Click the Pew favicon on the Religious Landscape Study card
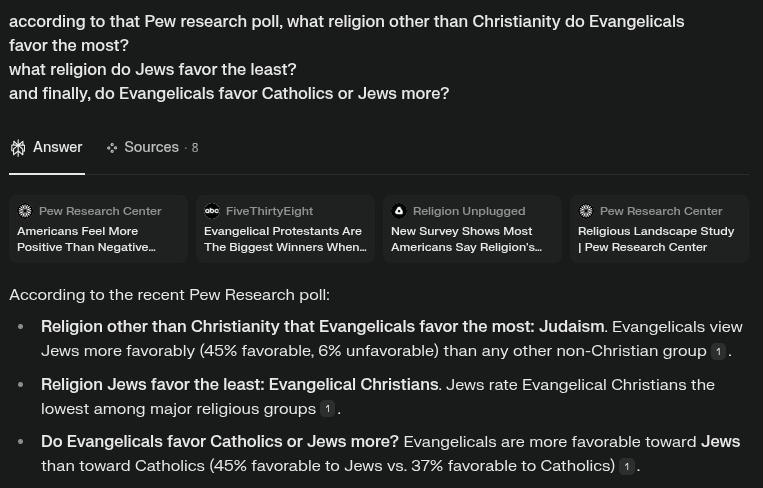This screenshot has width=763, height=488. click(x=586, y=211)
